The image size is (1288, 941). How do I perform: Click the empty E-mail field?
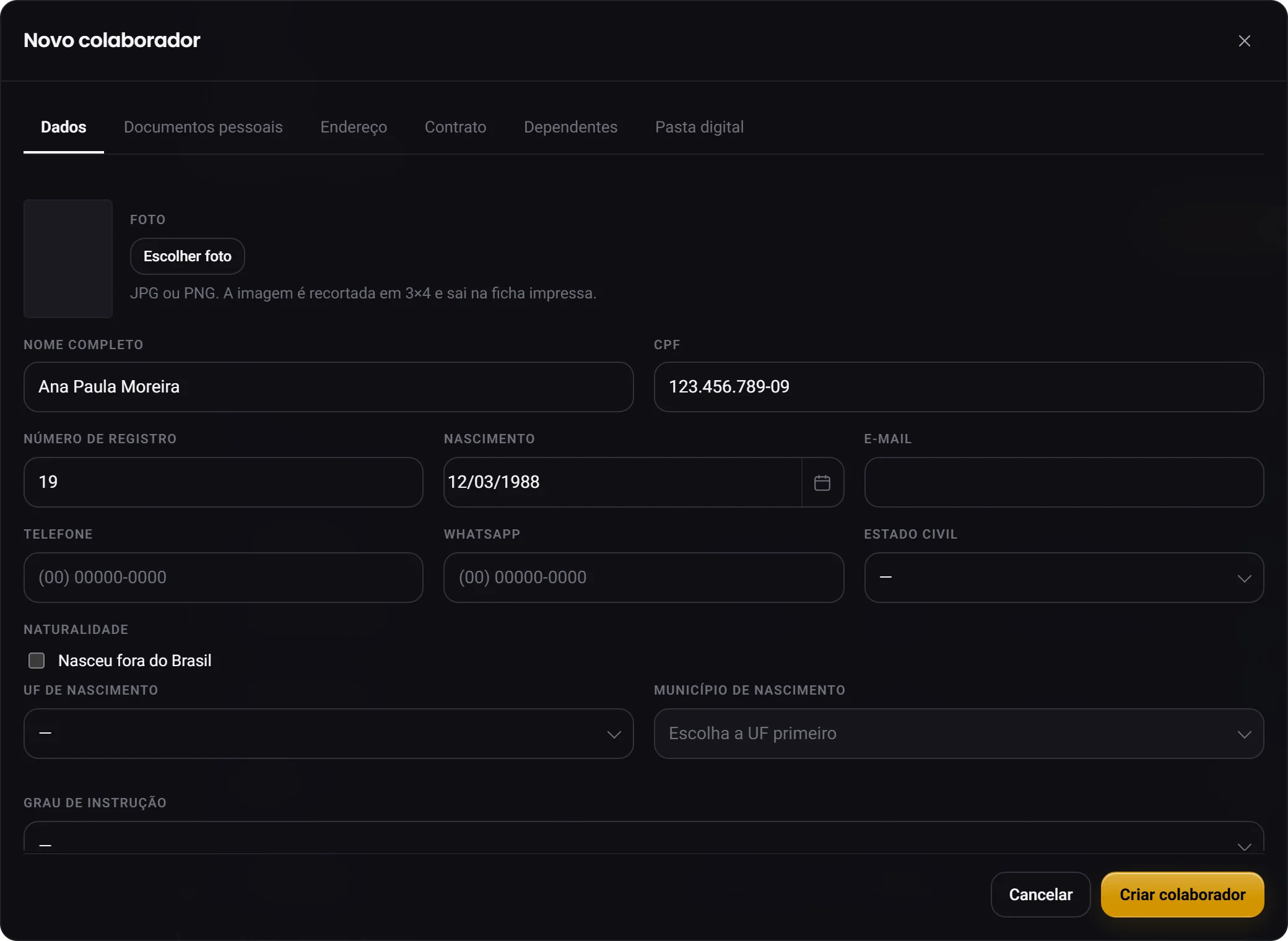coord(1063,482)
